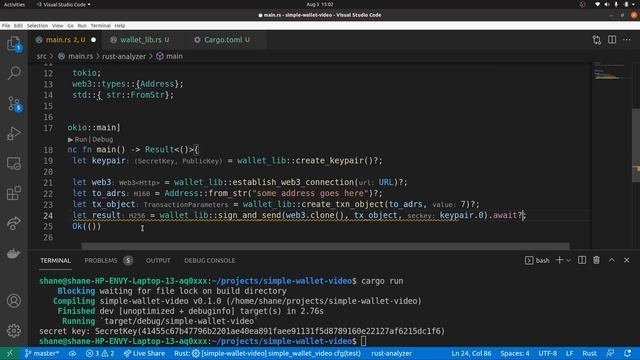Image resolution: width=640 pixels, height=360 pixels.
Task: Click the main.rs breadcrumb segment
Action: point(76,56)
